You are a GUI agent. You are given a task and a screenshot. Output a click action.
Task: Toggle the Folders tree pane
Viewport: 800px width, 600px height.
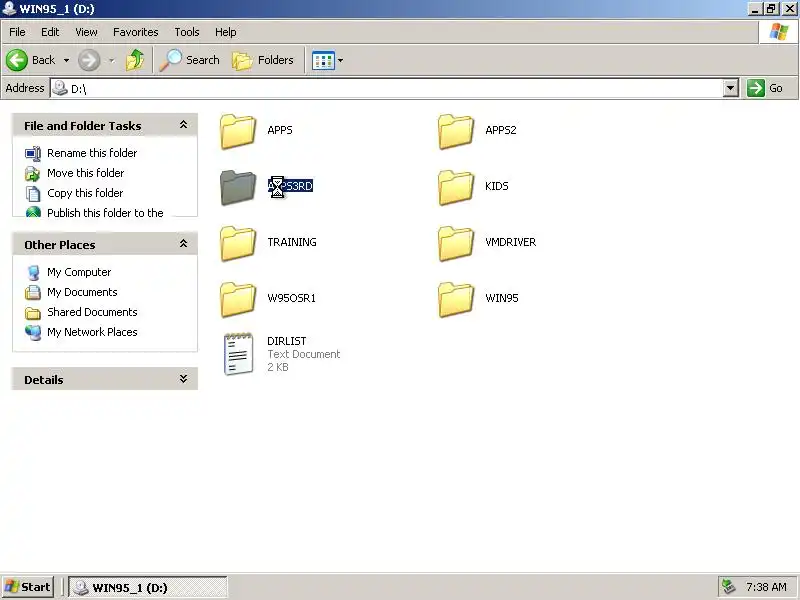pyautogui.click(x=263, y=60)
